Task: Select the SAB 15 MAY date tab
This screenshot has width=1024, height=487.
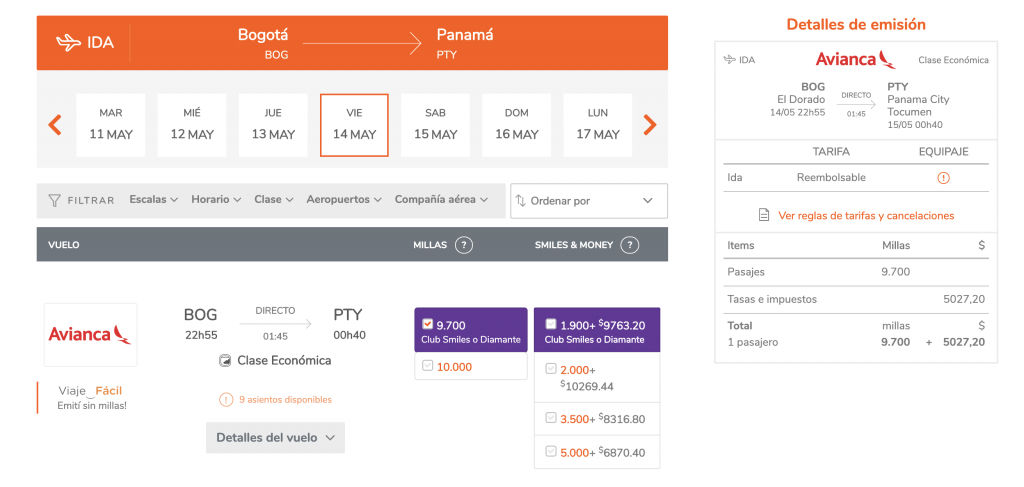Action: 436,125
